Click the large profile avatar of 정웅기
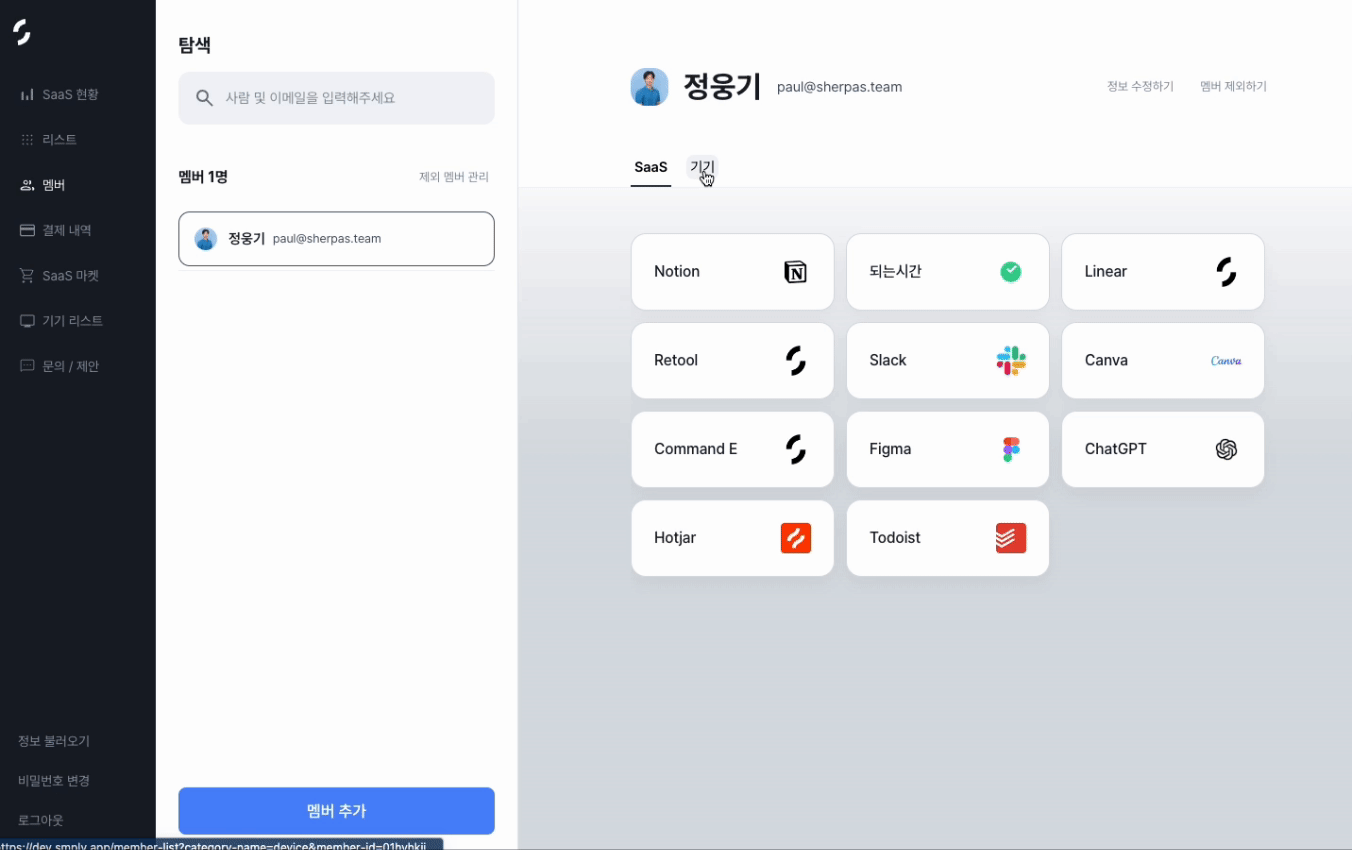Viewport: 1352px width, 850px height. click(x=650, y=87)
